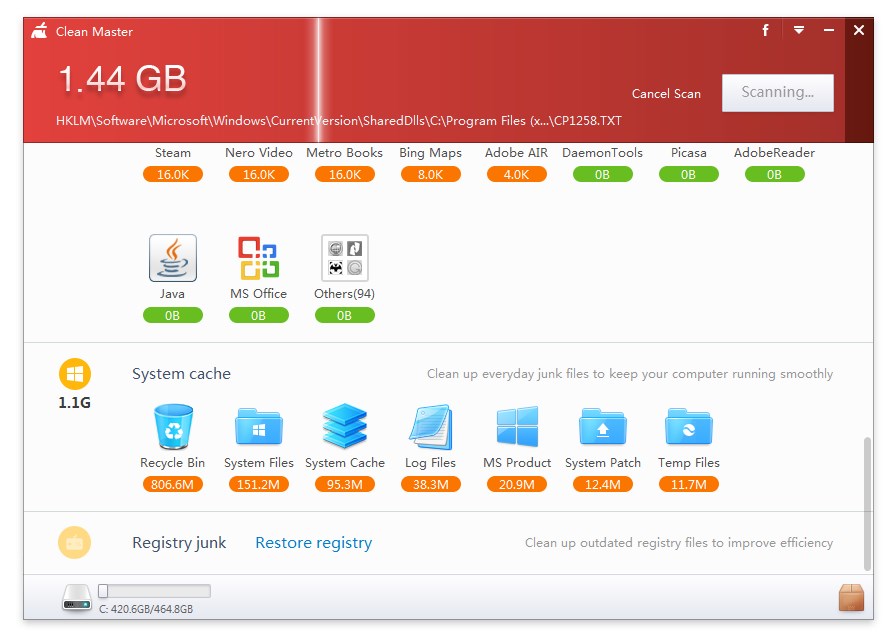Click the Metro Books 16.0K badge
895x637 pixels.
(345, 174)
